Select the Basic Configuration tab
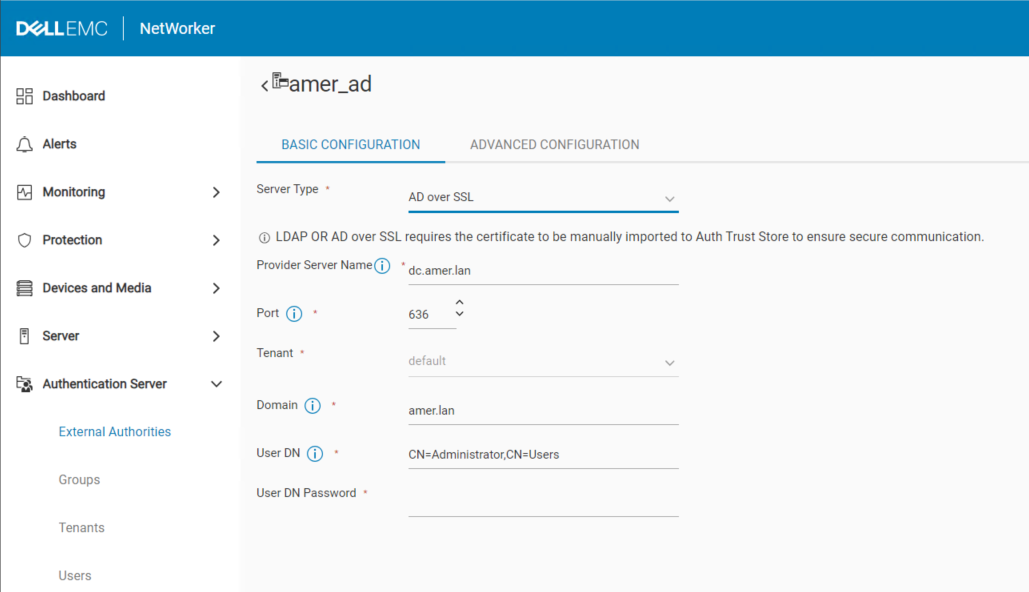Image resolution: width=1029 pixels, height=592 pixels. coord(350,144)
